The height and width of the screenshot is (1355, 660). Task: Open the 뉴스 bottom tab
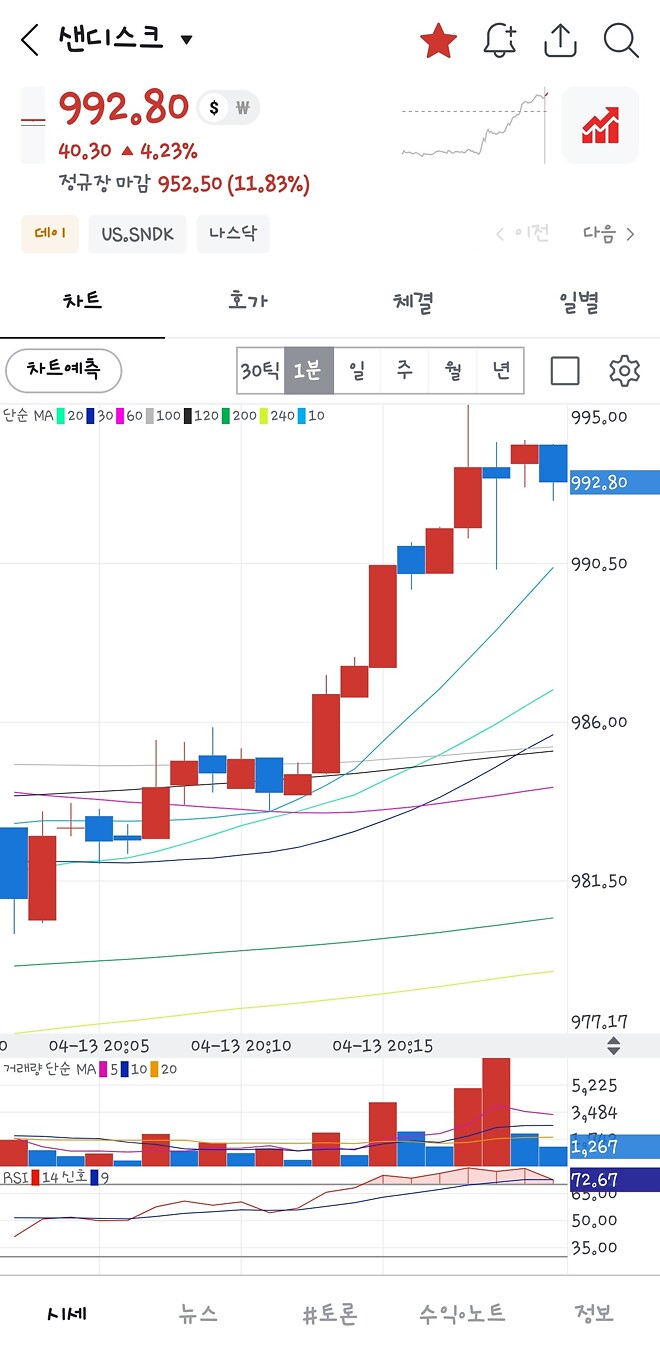[198, 1313]
